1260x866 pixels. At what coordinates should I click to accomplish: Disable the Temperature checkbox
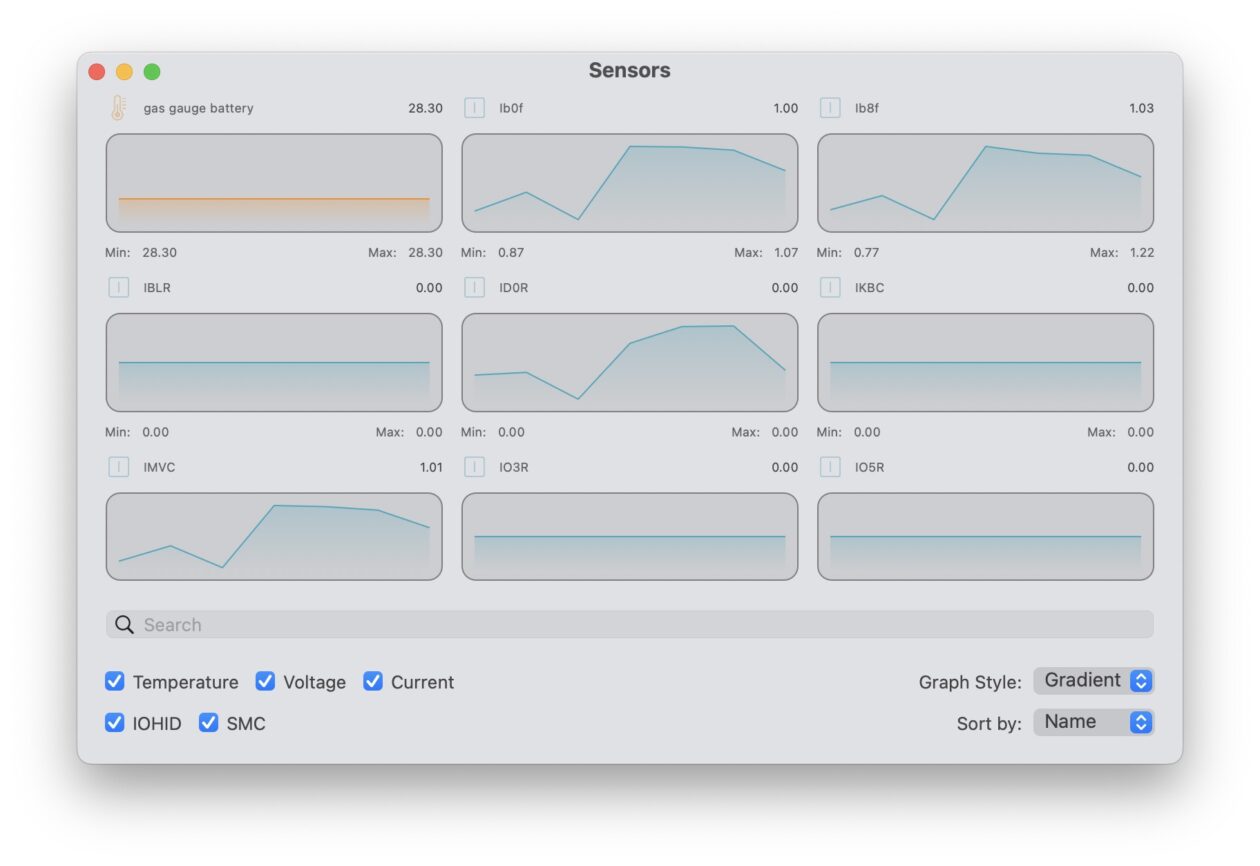pyautogui.click(x=114, y=682)
